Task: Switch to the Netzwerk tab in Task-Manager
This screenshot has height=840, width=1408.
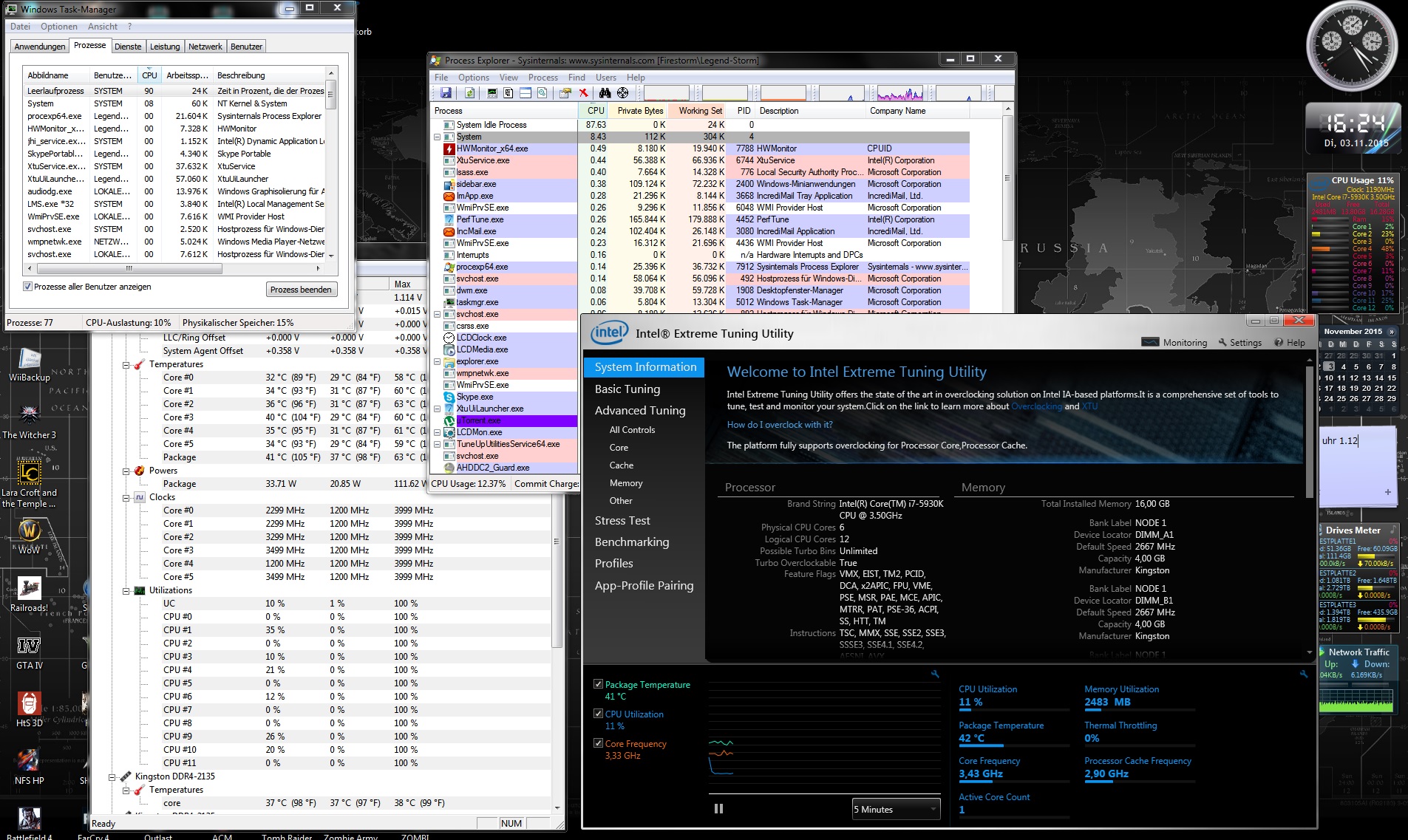Action: pos(205,47)
